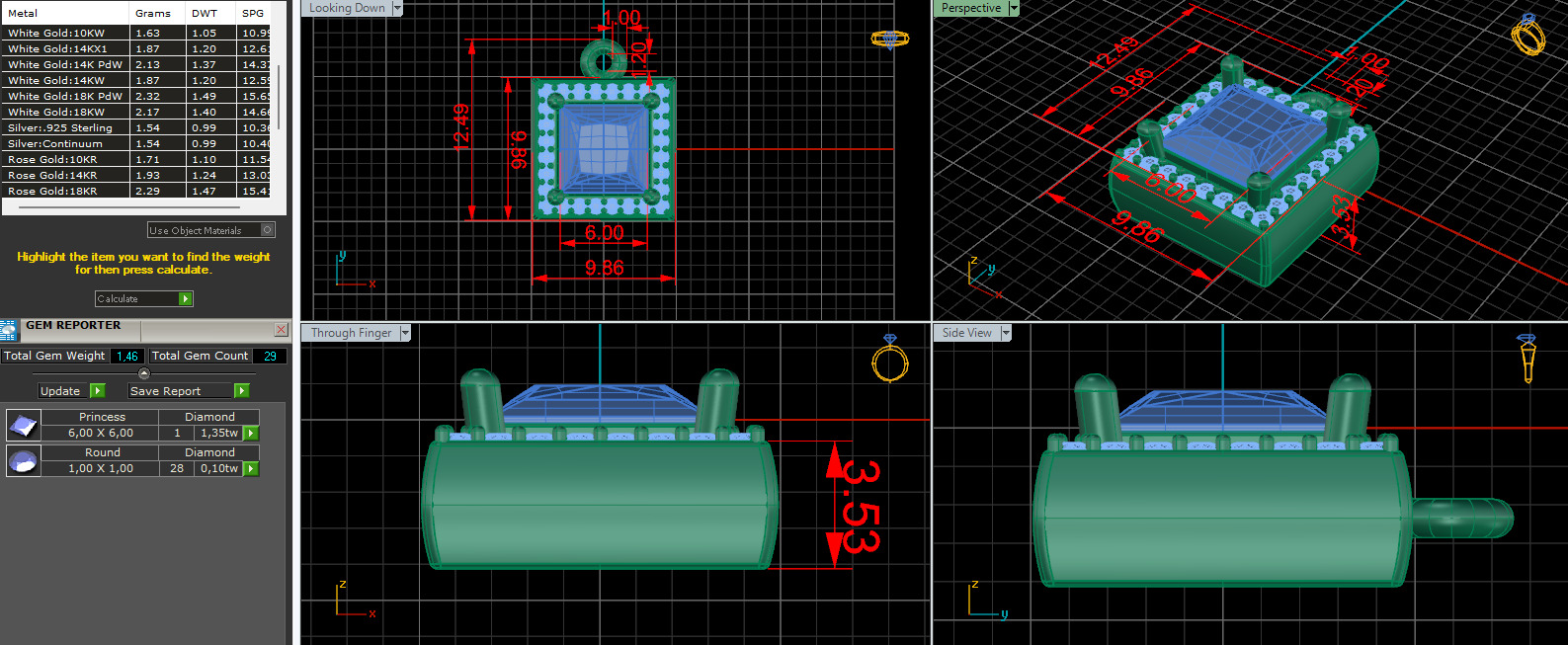
Task: Click ring orientation icon in Through Finger view
Action: pos(889,358)
